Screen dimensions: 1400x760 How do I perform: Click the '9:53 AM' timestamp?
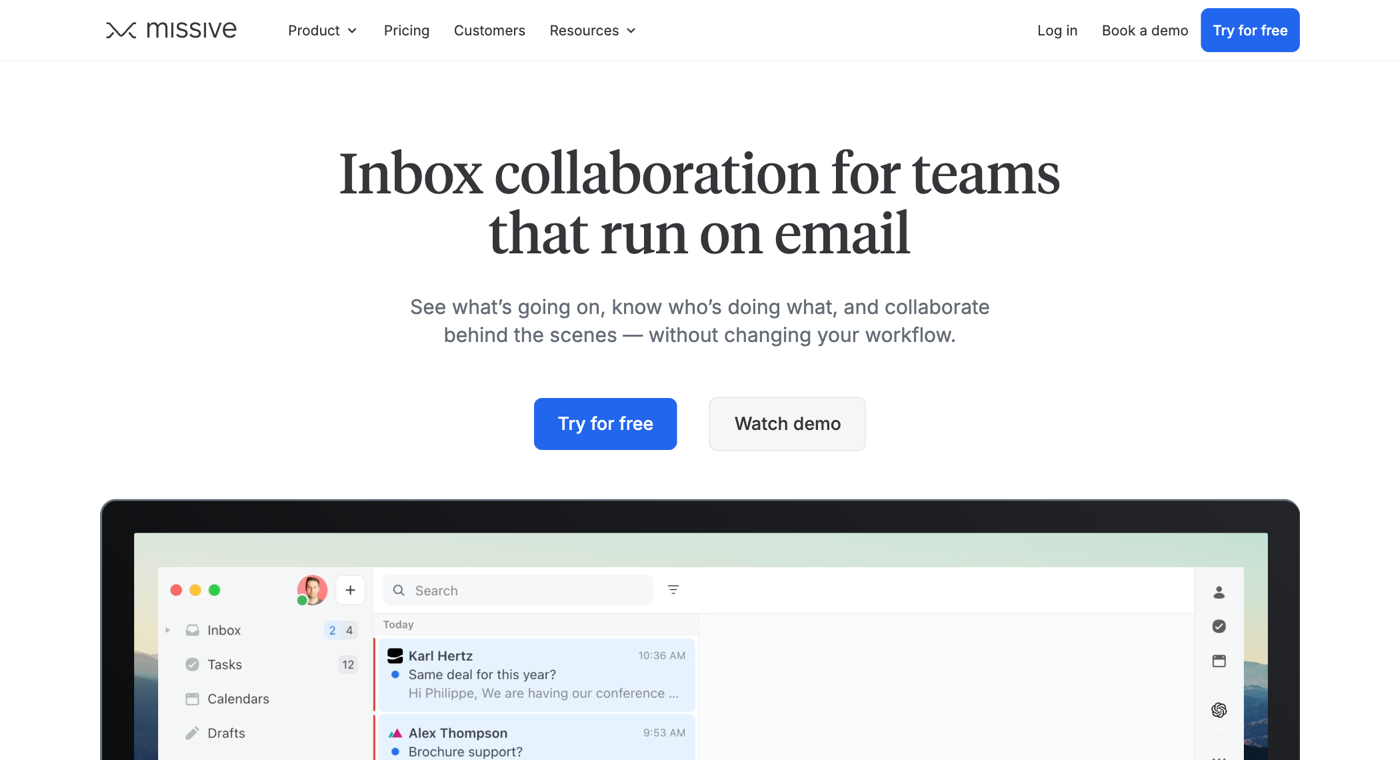click(664, 733)
